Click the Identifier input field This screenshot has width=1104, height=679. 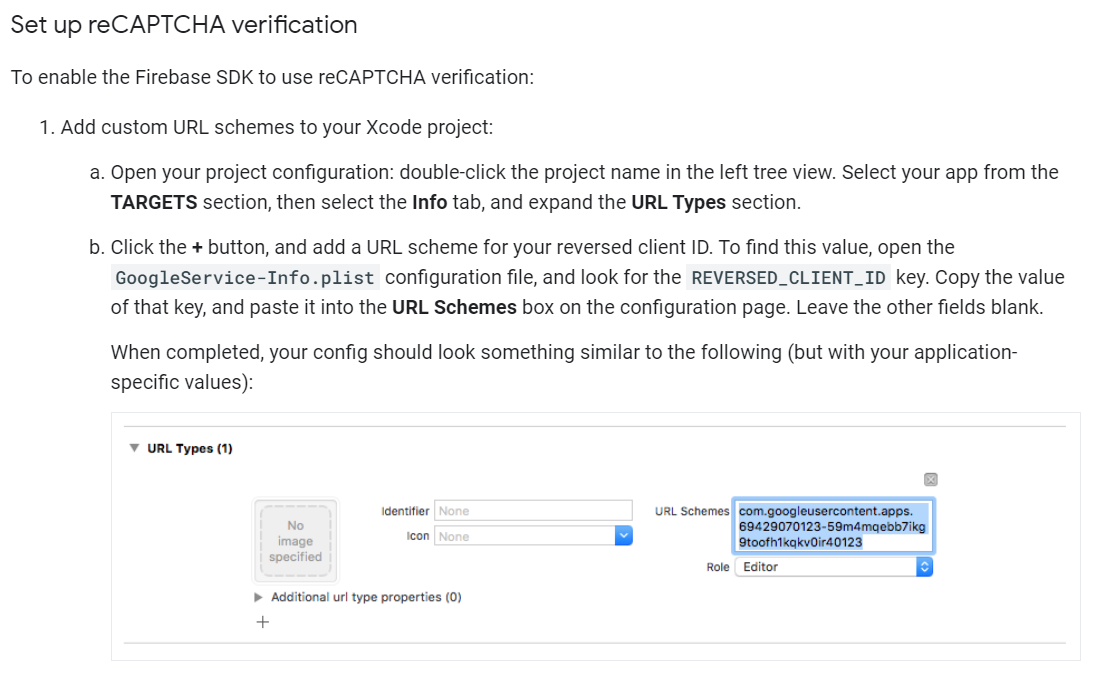(533, 509)
